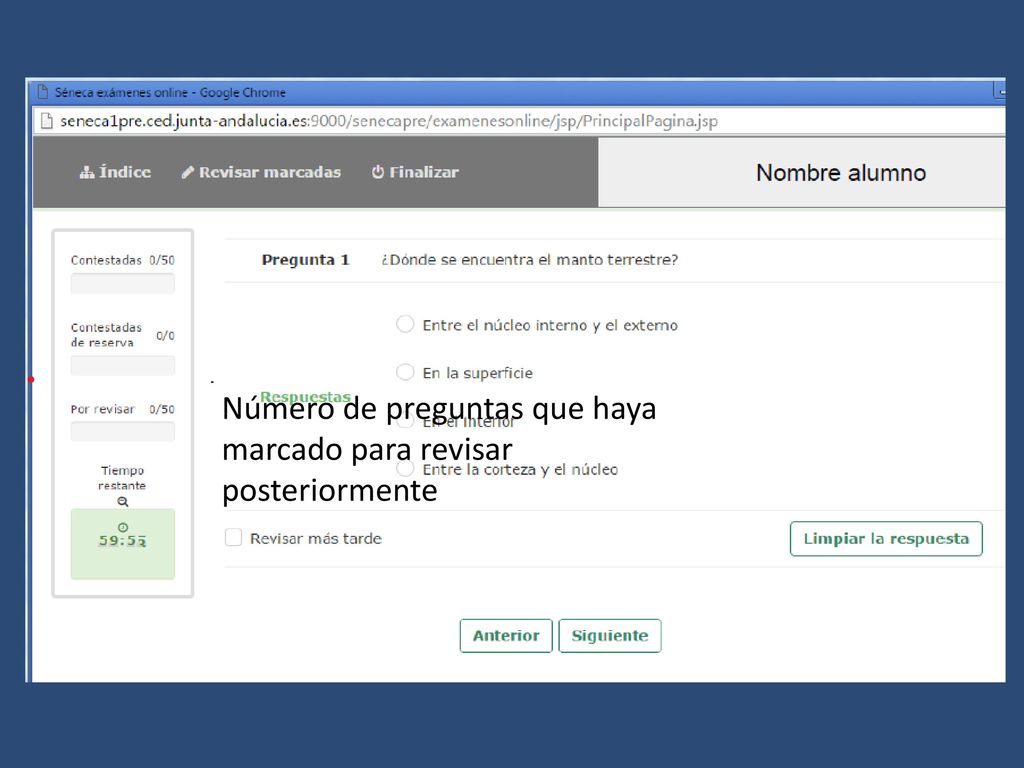Image resolution: width=1024 pixels, height=768 pixels.
Task: Click the page icon in Chrome title bar
Action: point(43,91)
